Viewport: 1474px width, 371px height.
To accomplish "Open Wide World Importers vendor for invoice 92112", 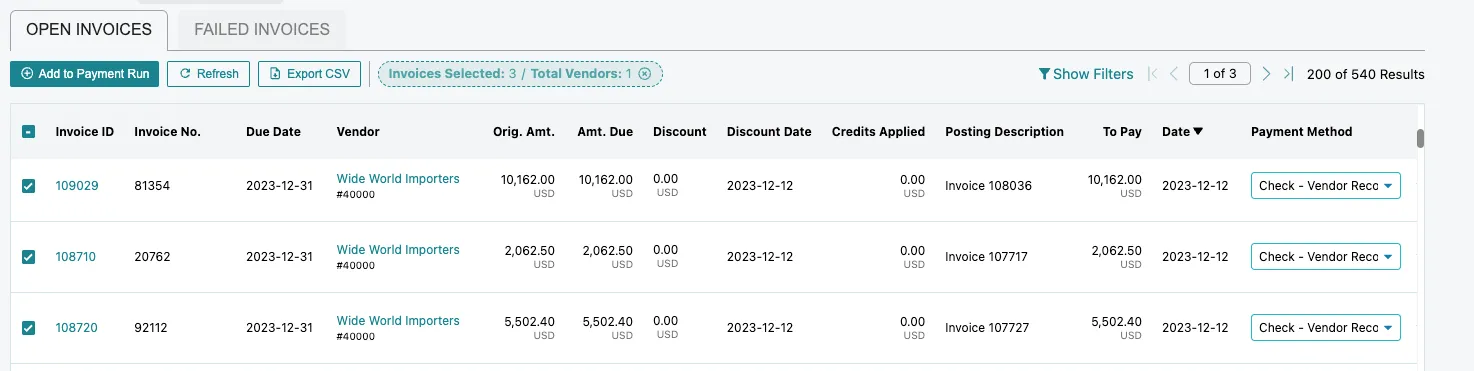I will tap(398, 321).
